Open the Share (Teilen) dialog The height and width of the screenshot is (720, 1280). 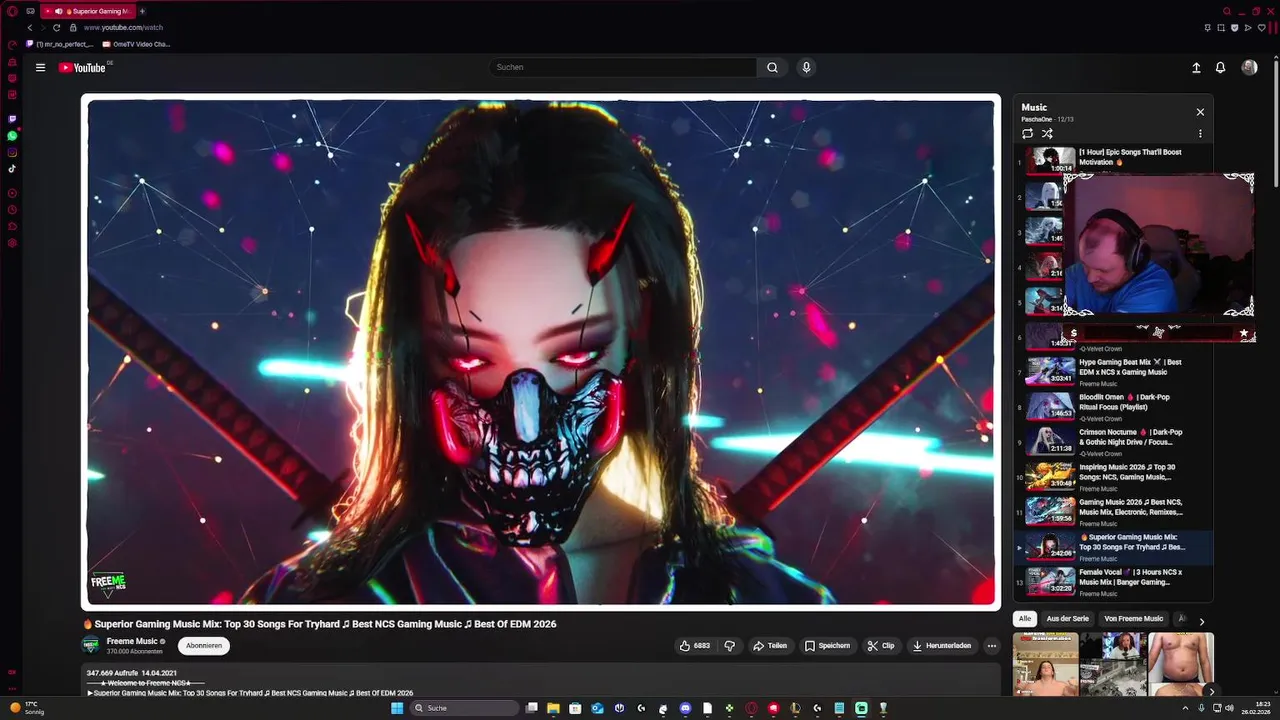[770, 646]
